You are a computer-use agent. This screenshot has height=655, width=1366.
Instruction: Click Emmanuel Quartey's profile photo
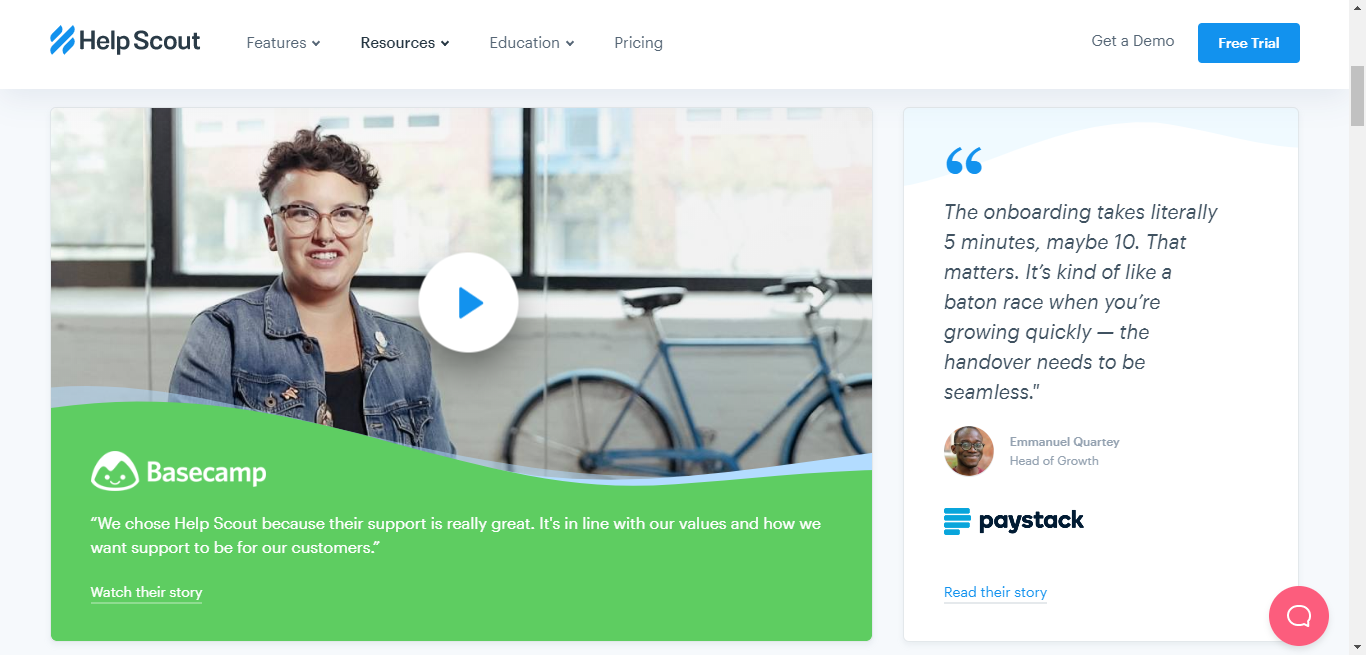pos(967,450)
